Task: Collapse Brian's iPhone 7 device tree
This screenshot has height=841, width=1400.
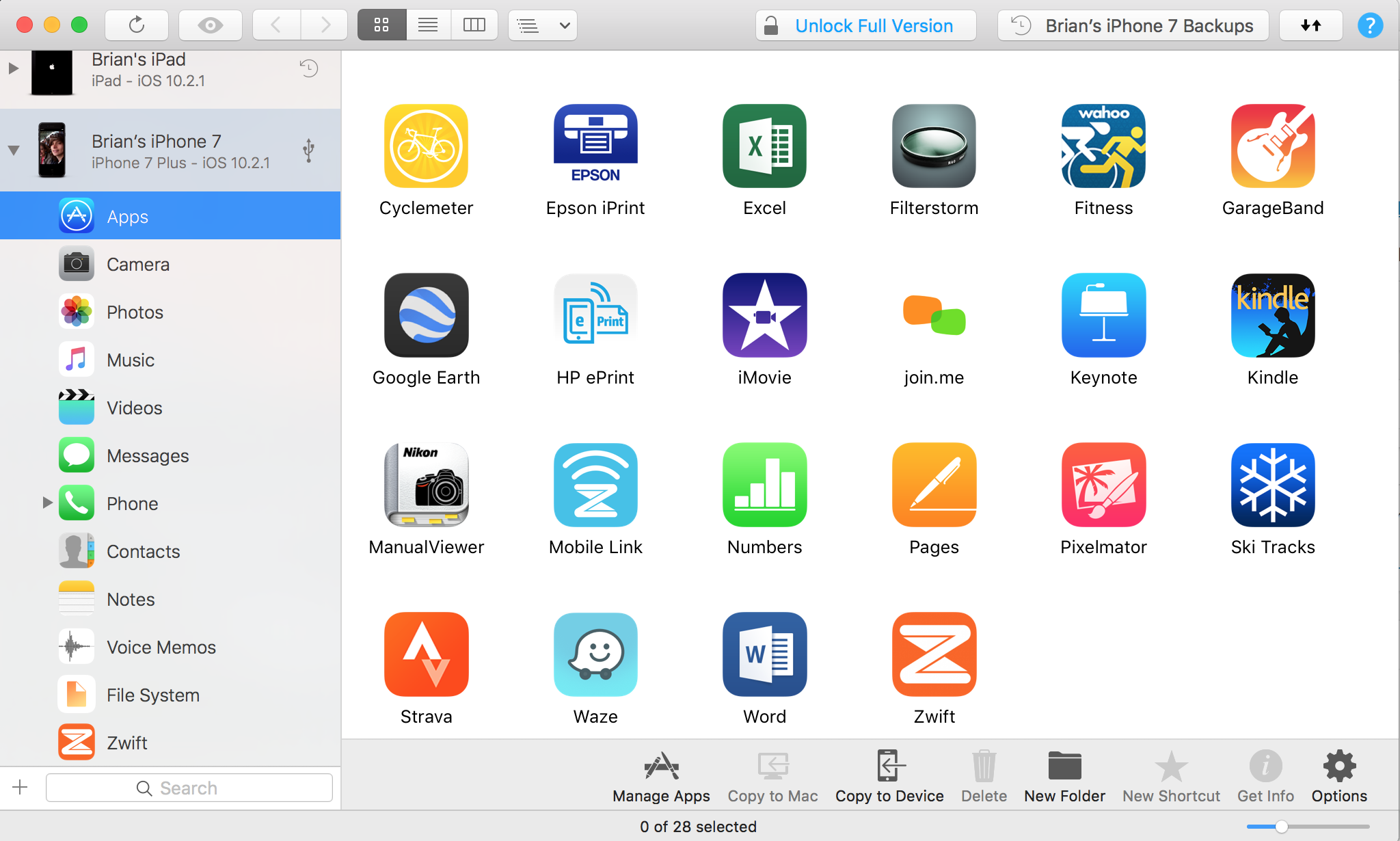Action: tap(13, 150)
